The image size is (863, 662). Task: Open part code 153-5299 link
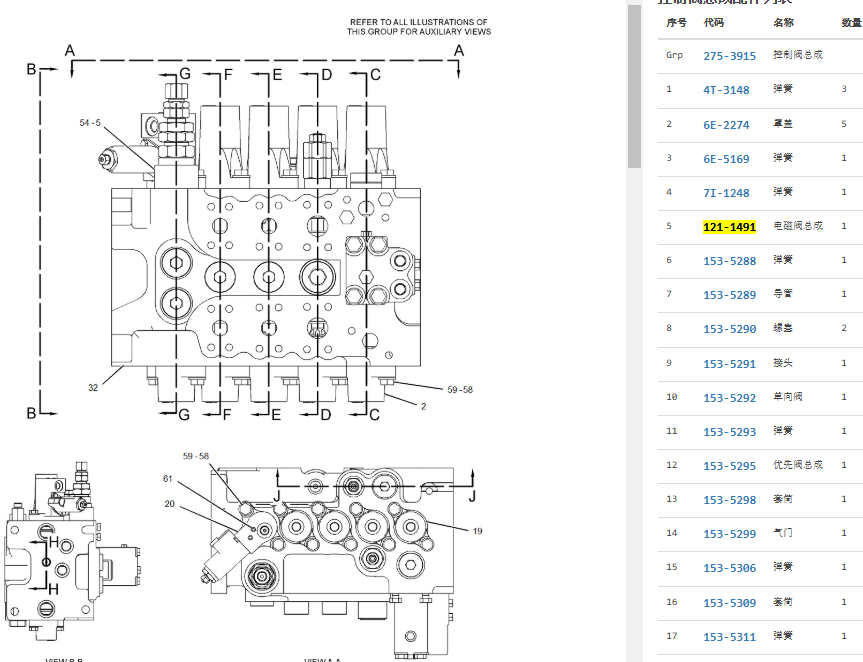pos(729,534)
